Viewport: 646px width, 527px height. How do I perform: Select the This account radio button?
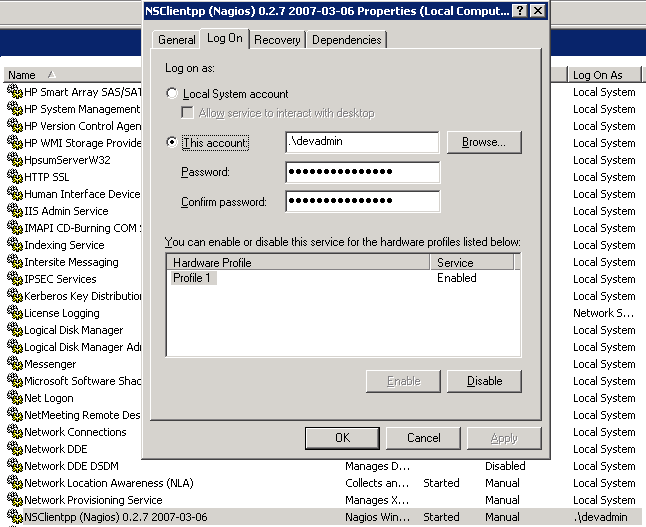(x=173, y=143)
